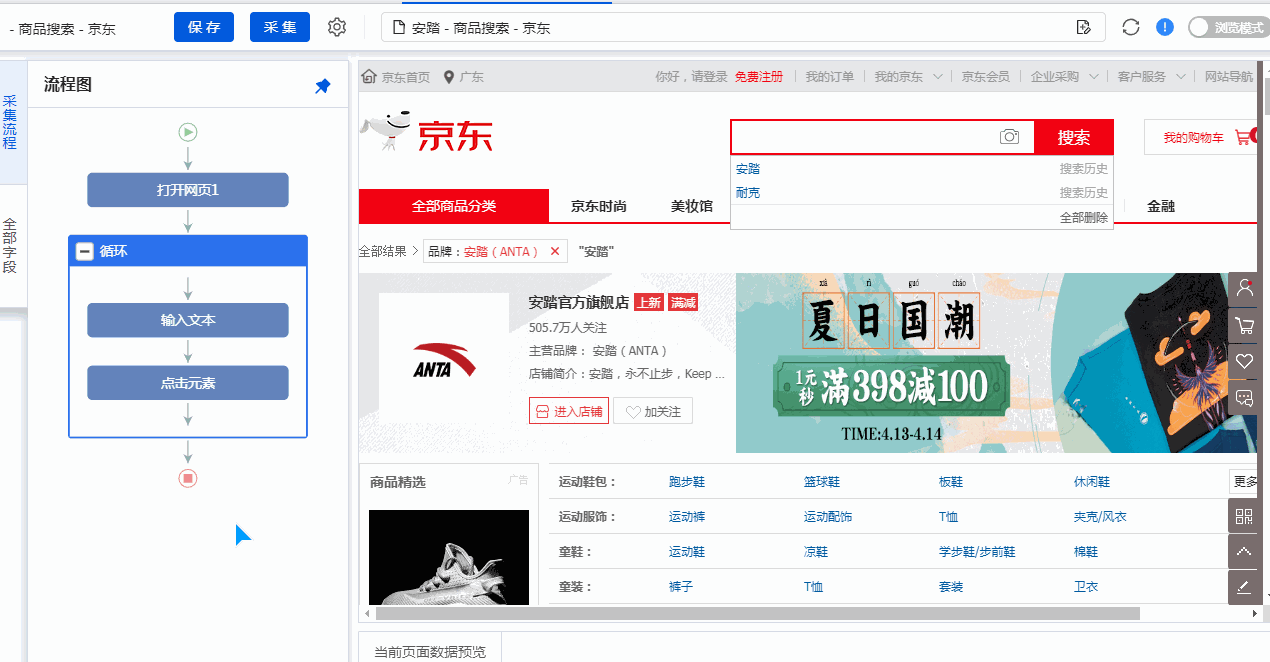Select the 输入文本 flow step
This screenshot has height=662, width=1270.
(188, 320)
